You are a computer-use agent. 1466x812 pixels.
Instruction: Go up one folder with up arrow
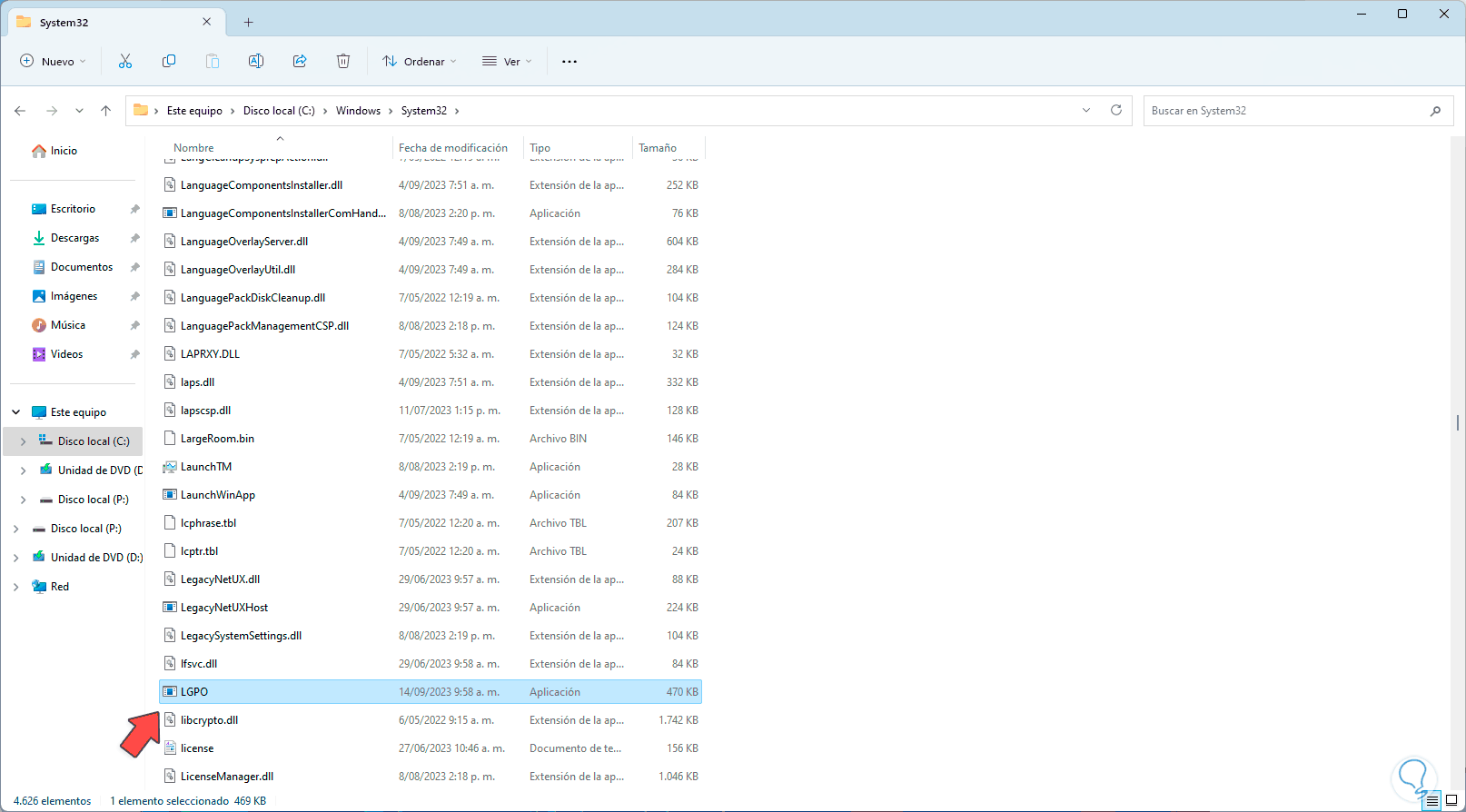[x=106, y=111]
